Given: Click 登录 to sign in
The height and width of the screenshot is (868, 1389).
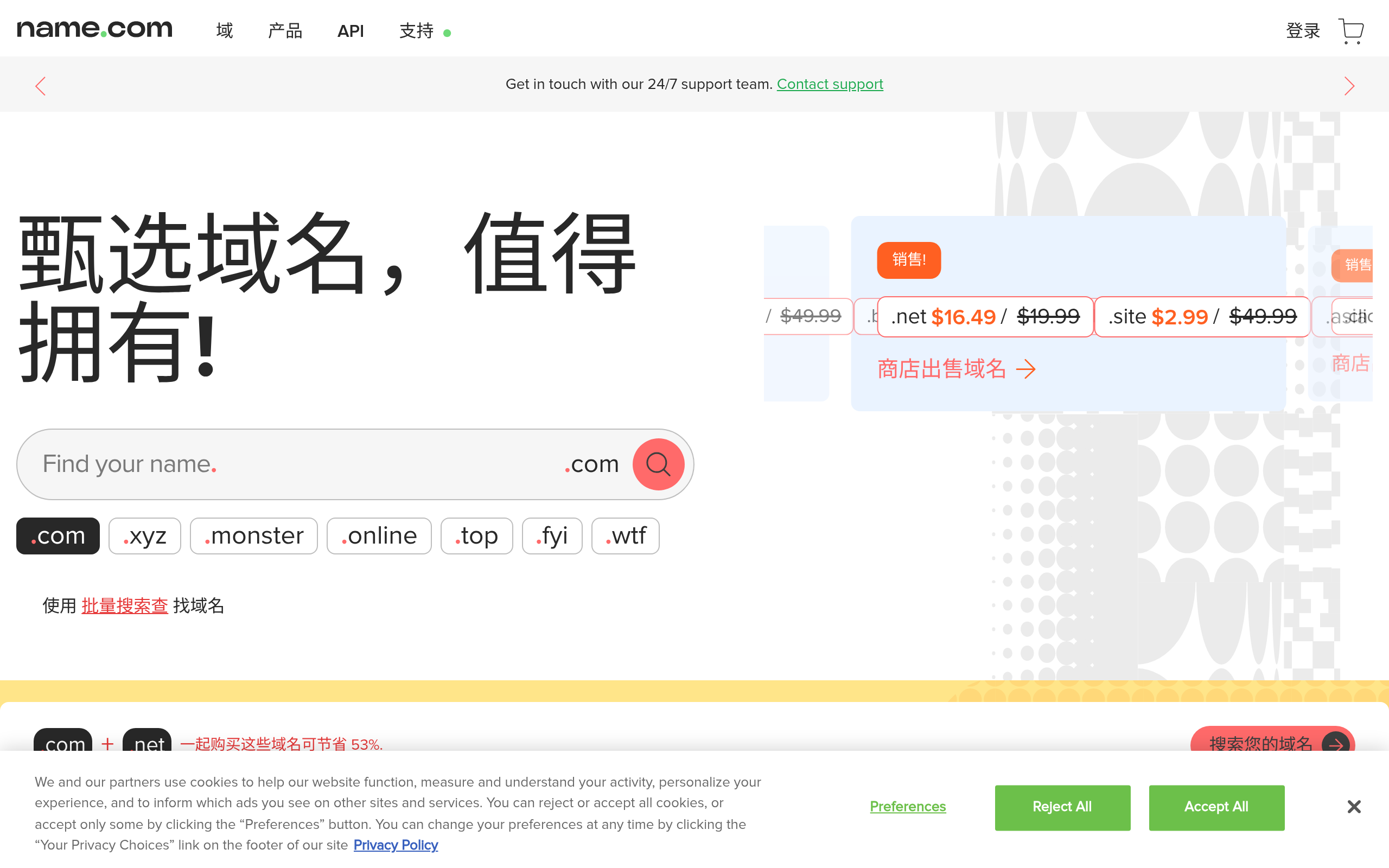Looking at the screenshot, I should (1303, 30).
